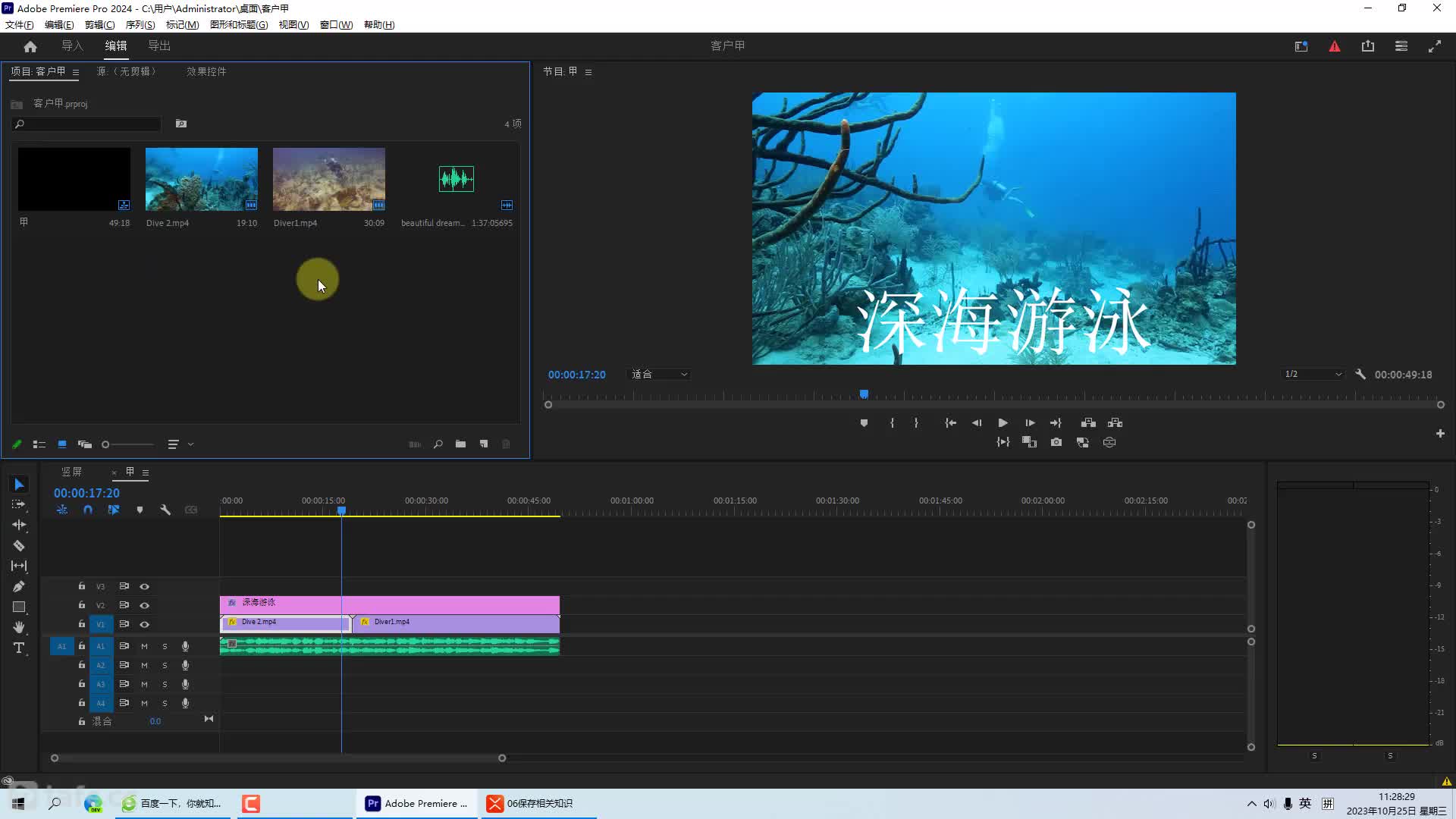Screen dimensions: 1456x819
Task: Select the Pen tool
Action: point(19,586)
